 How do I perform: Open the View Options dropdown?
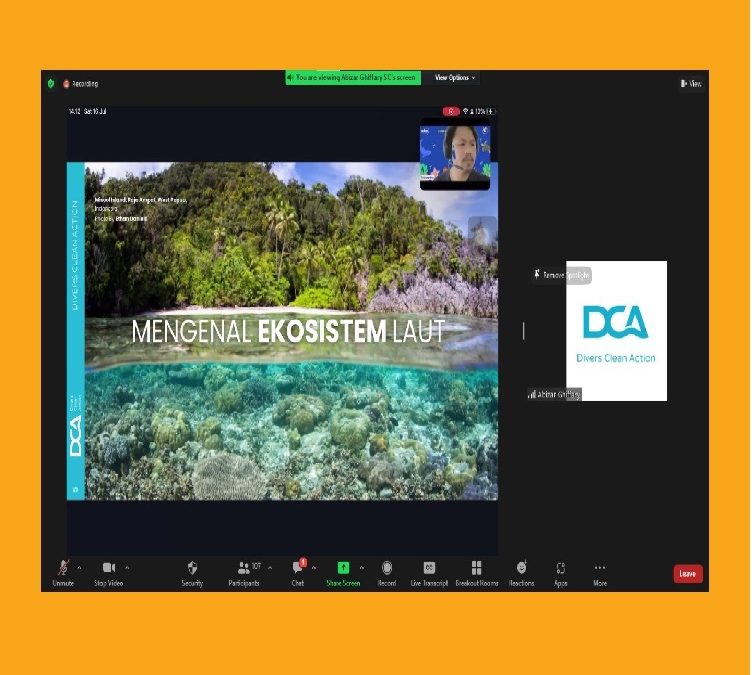455,78
